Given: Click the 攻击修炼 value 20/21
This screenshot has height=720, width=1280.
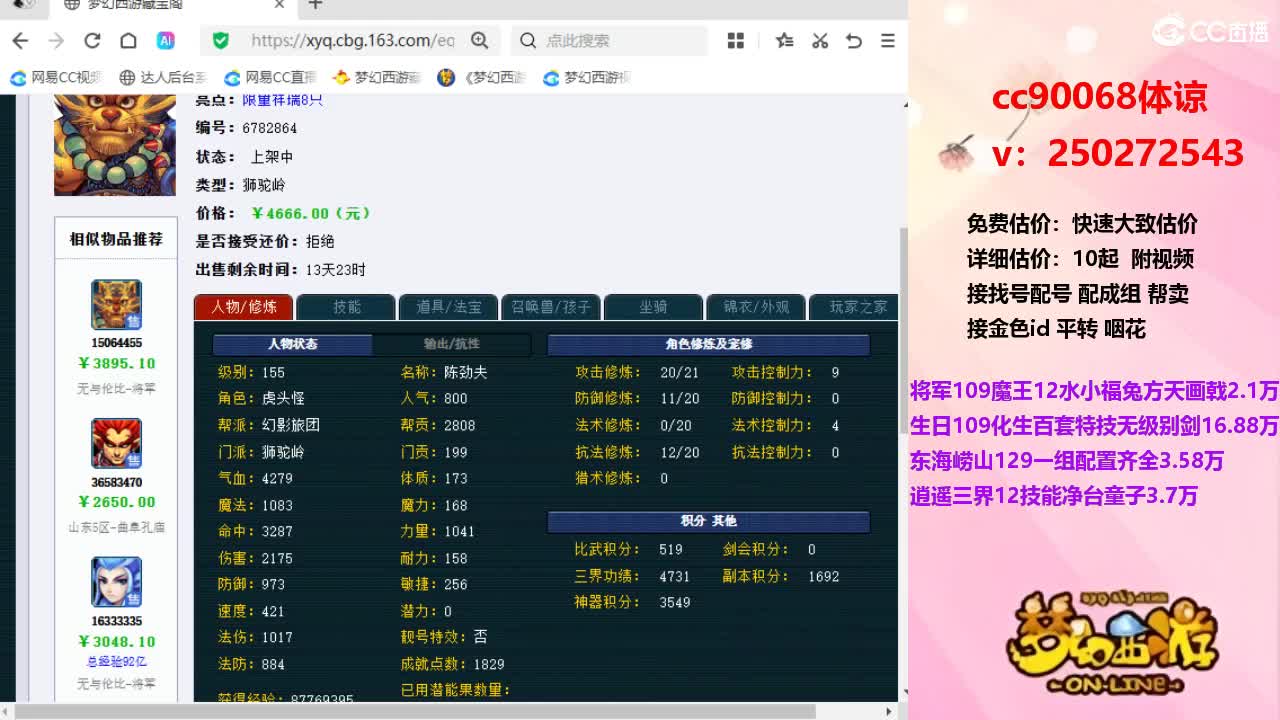Looking at the screenshot, I should [x=680, y=372].
